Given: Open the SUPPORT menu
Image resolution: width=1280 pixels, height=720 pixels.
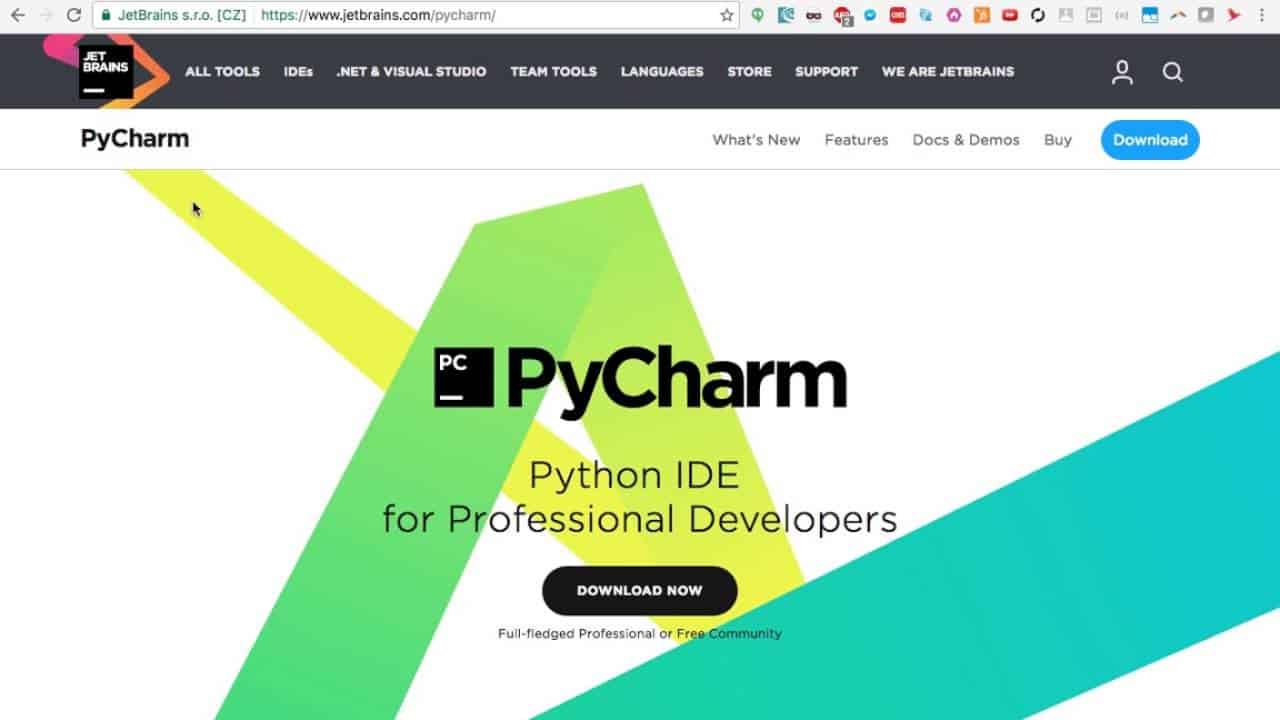Looking at the screenshot, I should tap(826, 72).
